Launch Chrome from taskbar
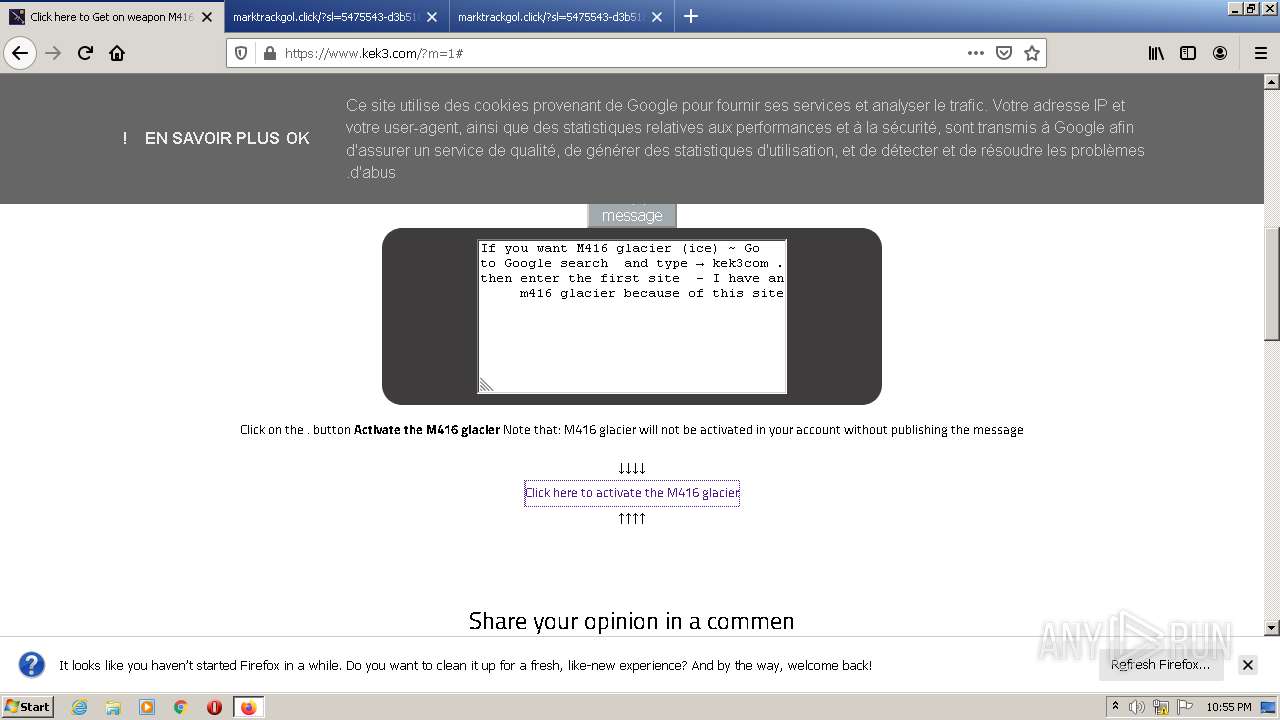 (x=181, y=707)
